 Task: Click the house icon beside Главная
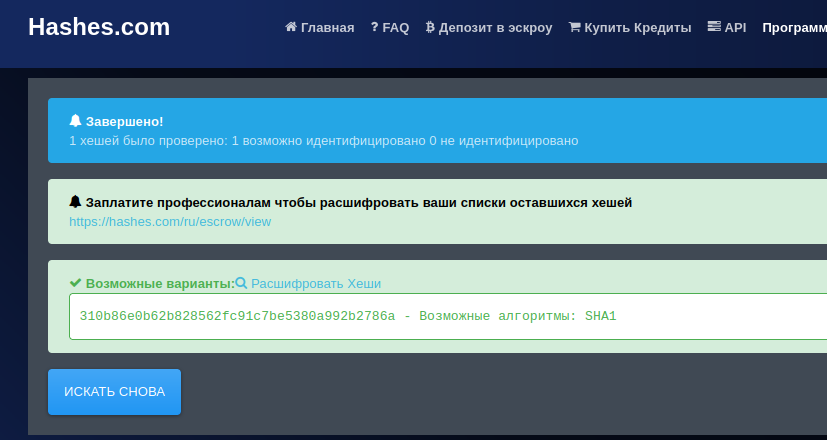click(291, 26)
